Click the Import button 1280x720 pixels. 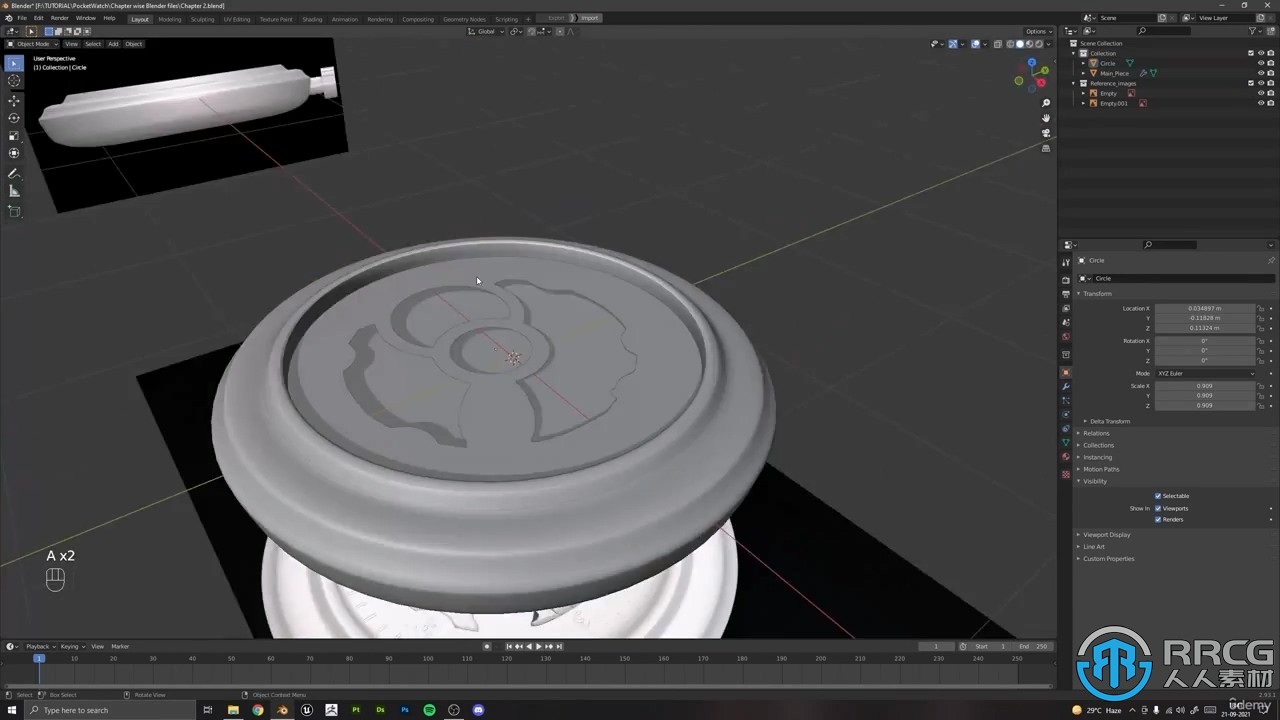589,18
